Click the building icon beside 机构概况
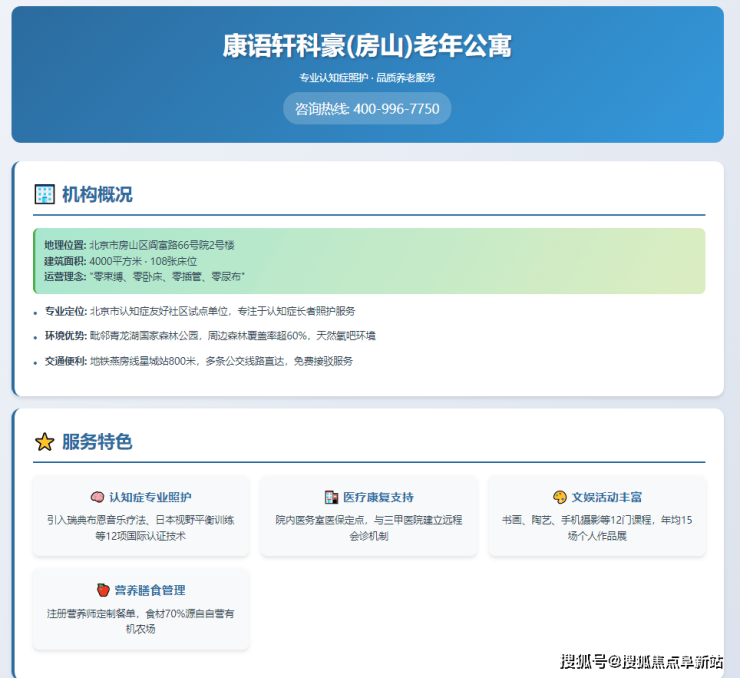Image resolution: width=740 pixels, height=678 pixels. coord(44,194)
